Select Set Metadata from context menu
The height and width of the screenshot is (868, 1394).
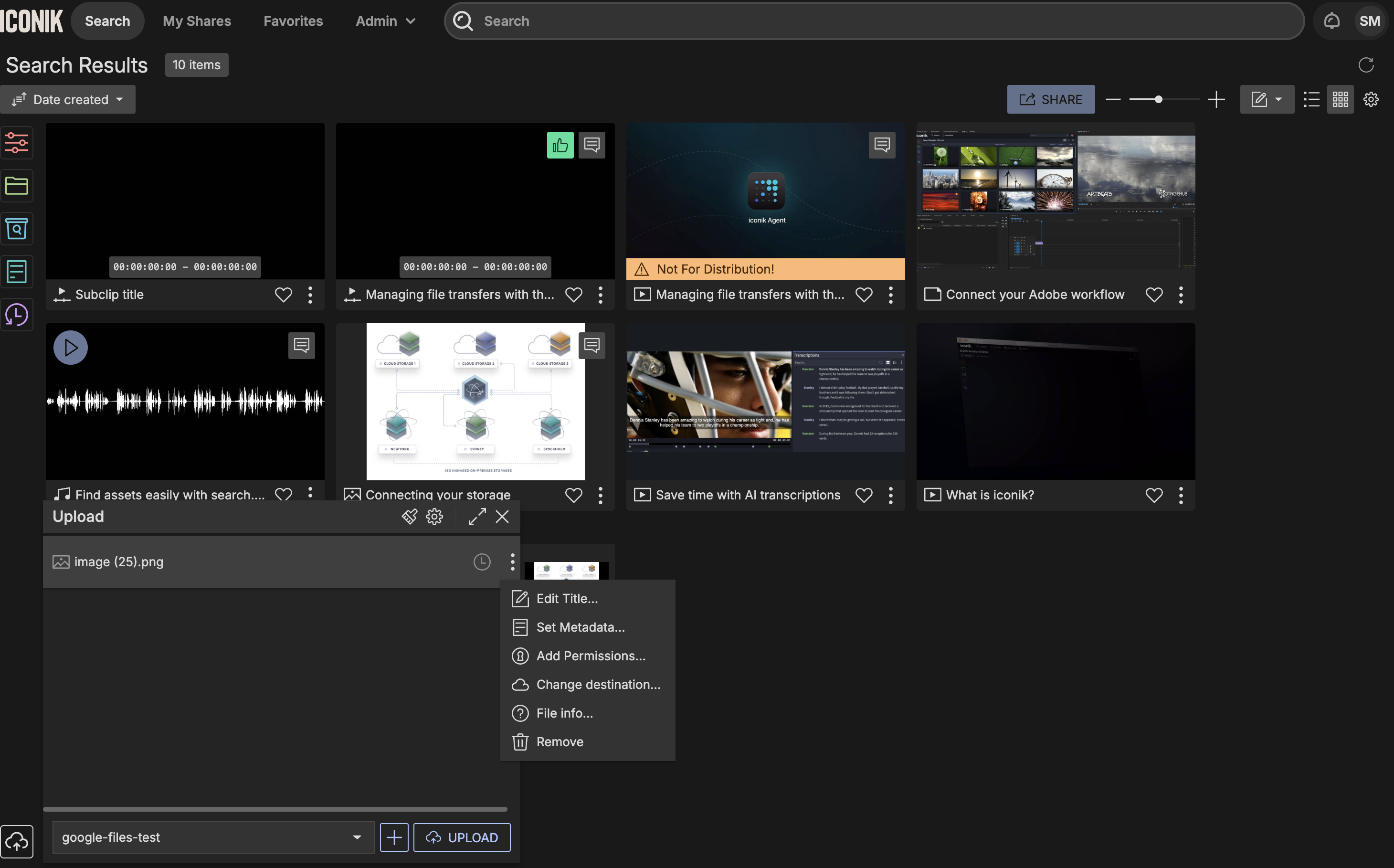coord(580,627)
